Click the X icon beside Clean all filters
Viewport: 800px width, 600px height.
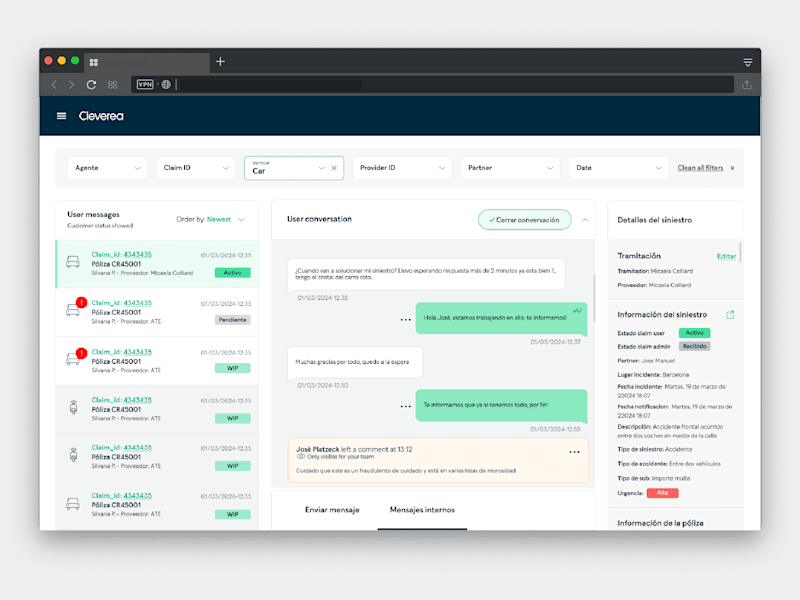pyautogui.click(x=732, y=168)
